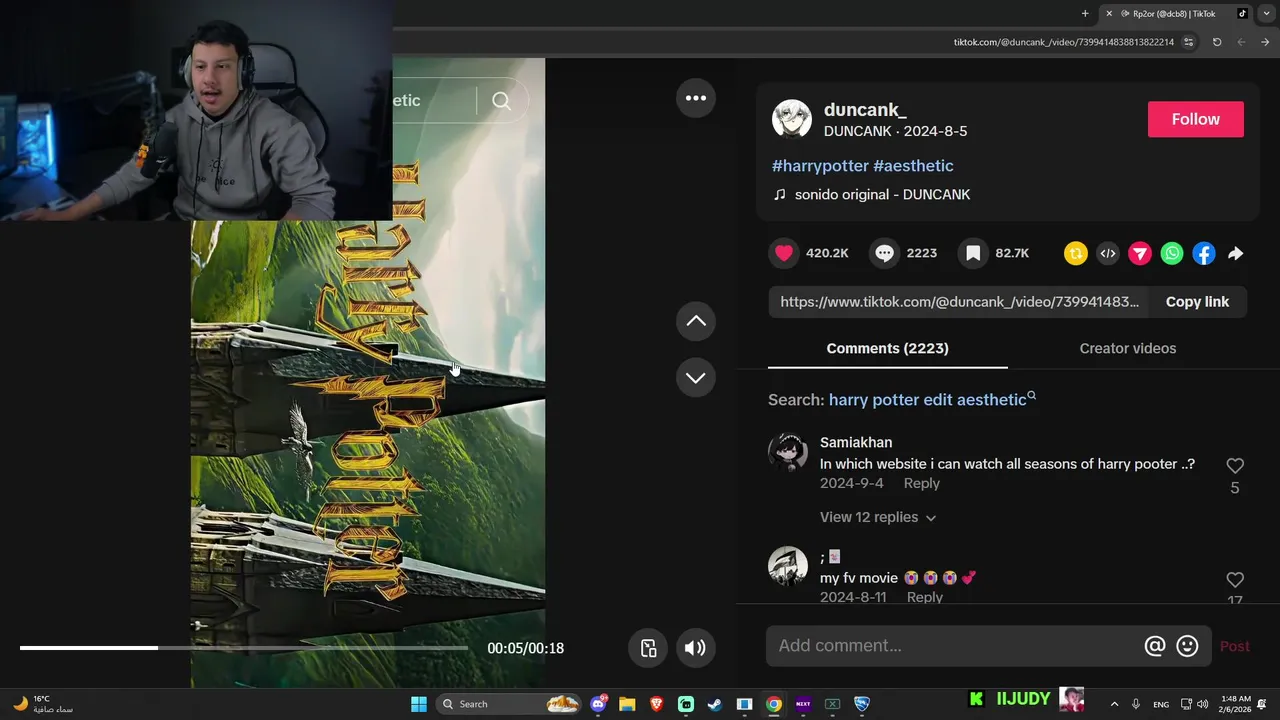Click the embed code icon
Viewport: 1280px width, 720px height.
tap(1108, 254)
